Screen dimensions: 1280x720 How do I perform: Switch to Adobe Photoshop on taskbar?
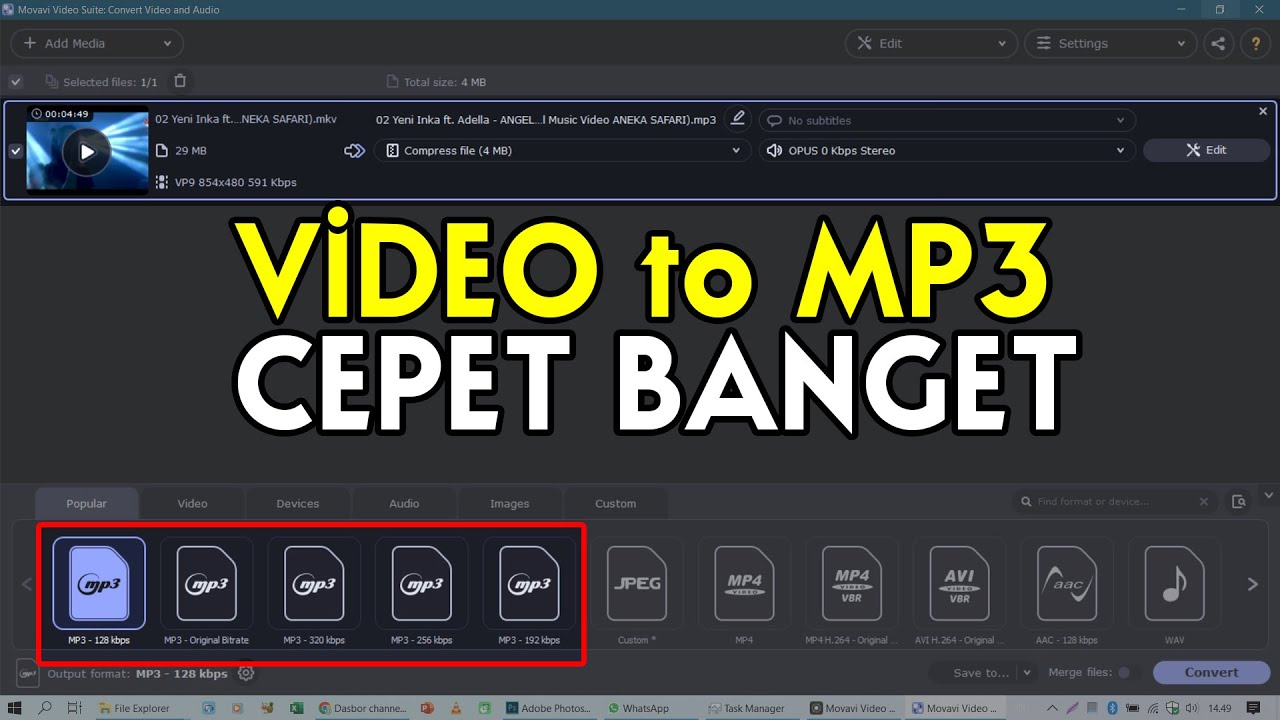coord(552,708)
